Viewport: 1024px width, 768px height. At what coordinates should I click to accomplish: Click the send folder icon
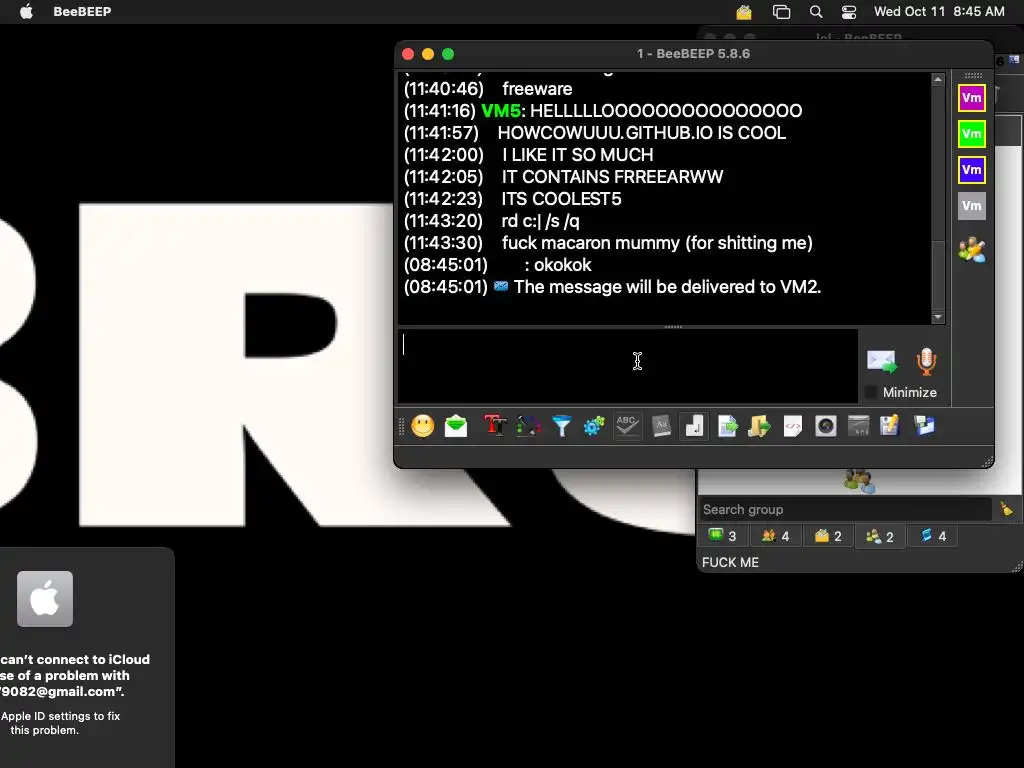(760, 426)
